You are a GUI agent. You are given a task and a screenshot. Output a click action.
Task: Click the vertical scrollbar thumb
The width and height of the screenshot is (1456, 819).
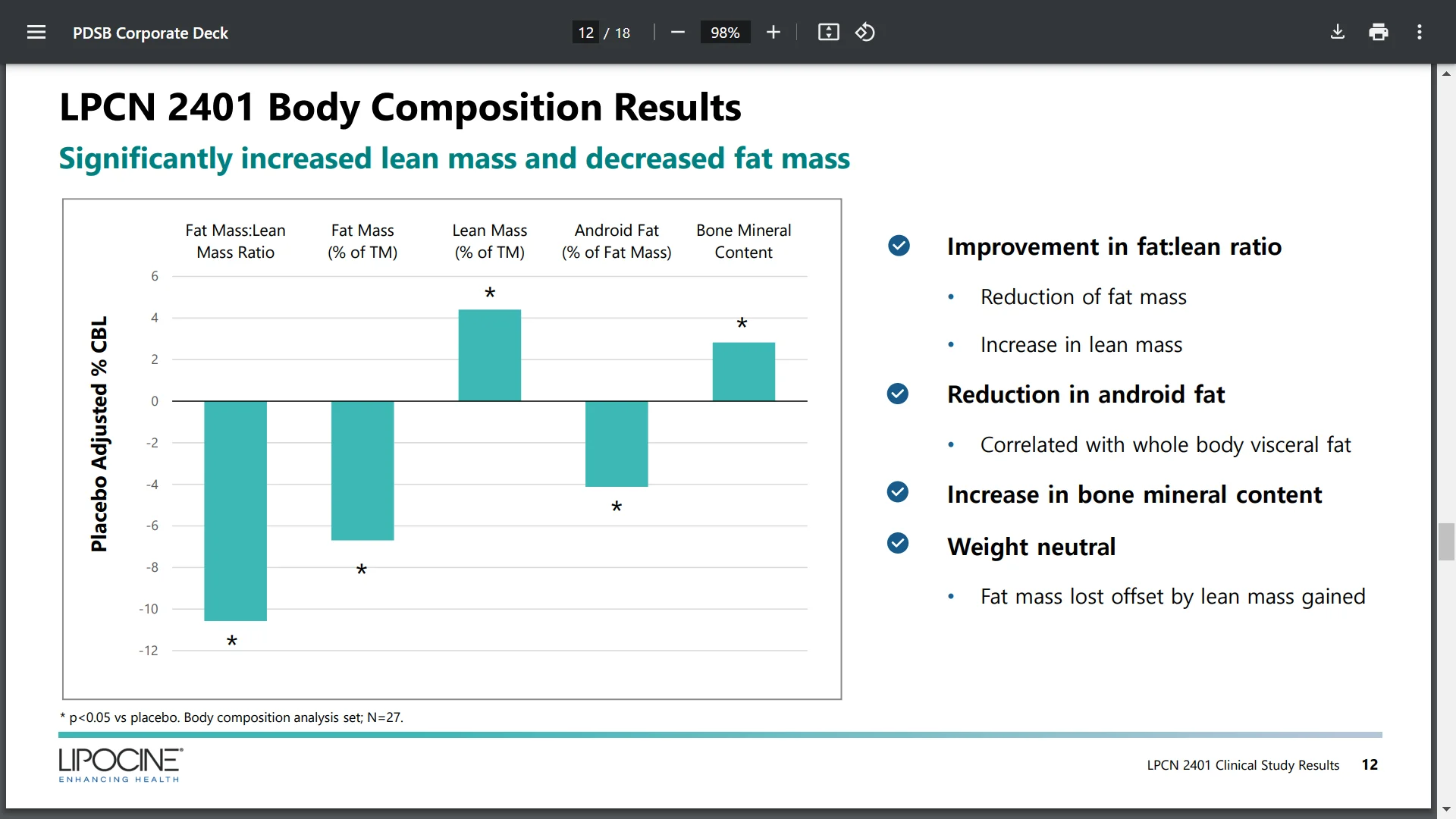click(x=1446, y=541)
